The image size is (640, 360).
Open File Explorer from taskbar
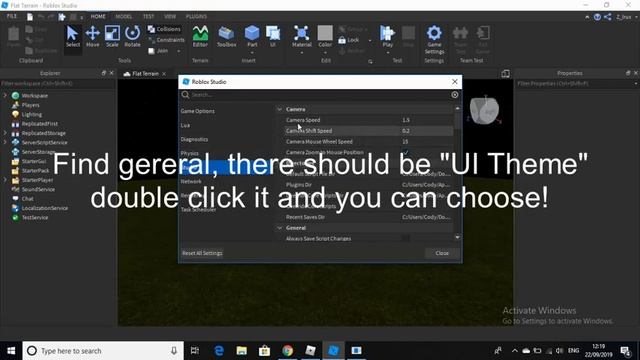point(242,351)
